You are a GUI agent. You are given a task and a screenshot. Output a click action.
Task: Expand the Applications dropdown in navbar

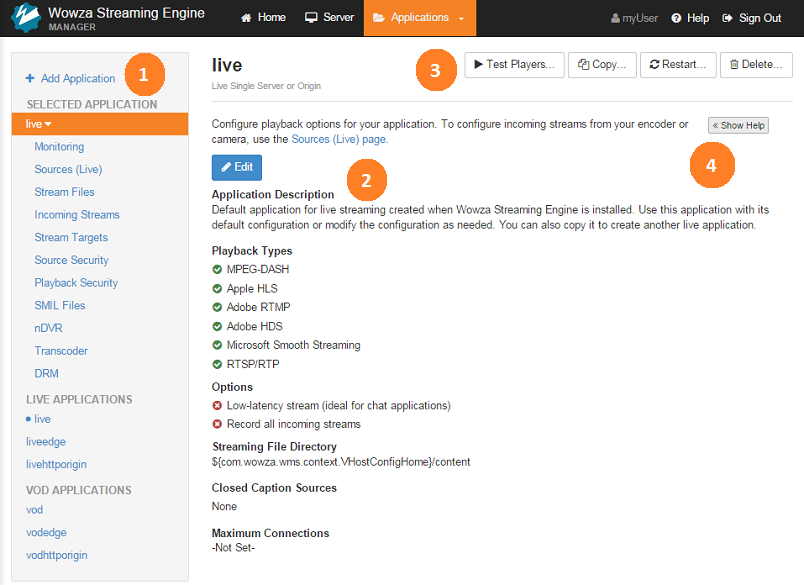pyautogui.click(x=419, y=18)
